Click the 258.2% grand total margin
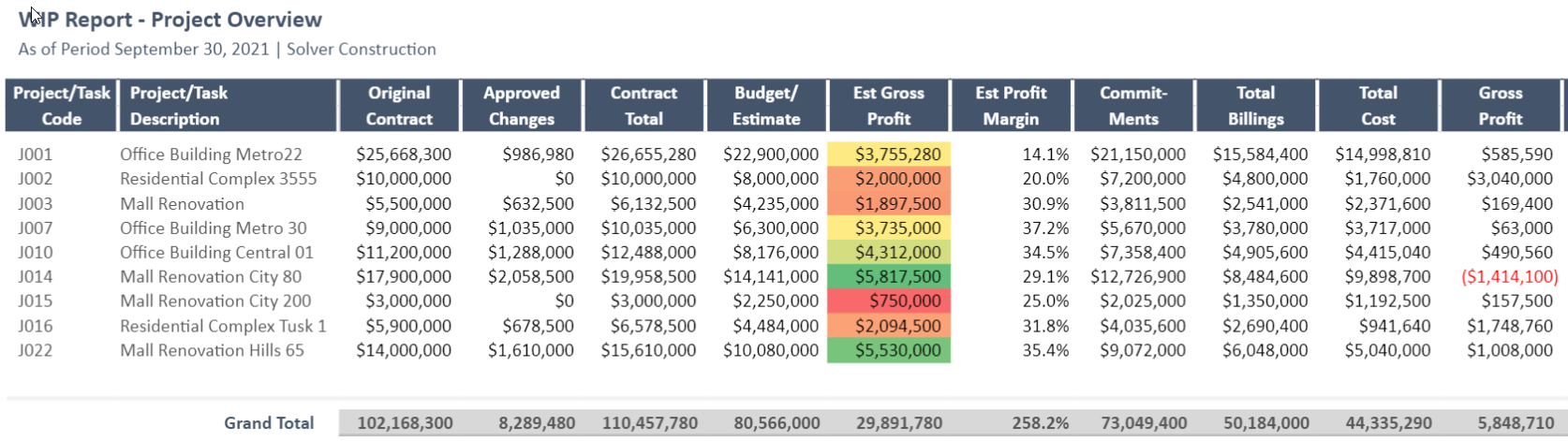1568x441 pixels. [x=1041, y=423]
